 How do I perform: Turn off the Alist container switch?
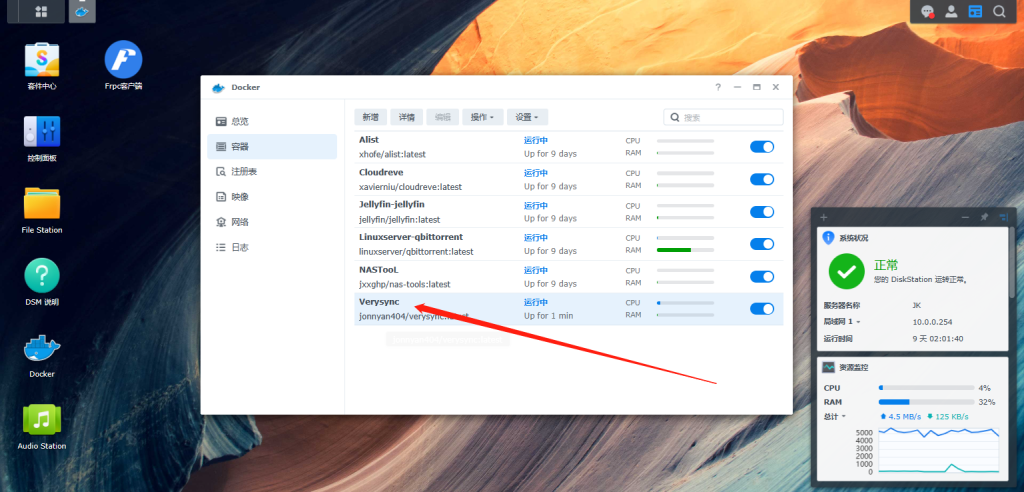click(x=761, y=146)
